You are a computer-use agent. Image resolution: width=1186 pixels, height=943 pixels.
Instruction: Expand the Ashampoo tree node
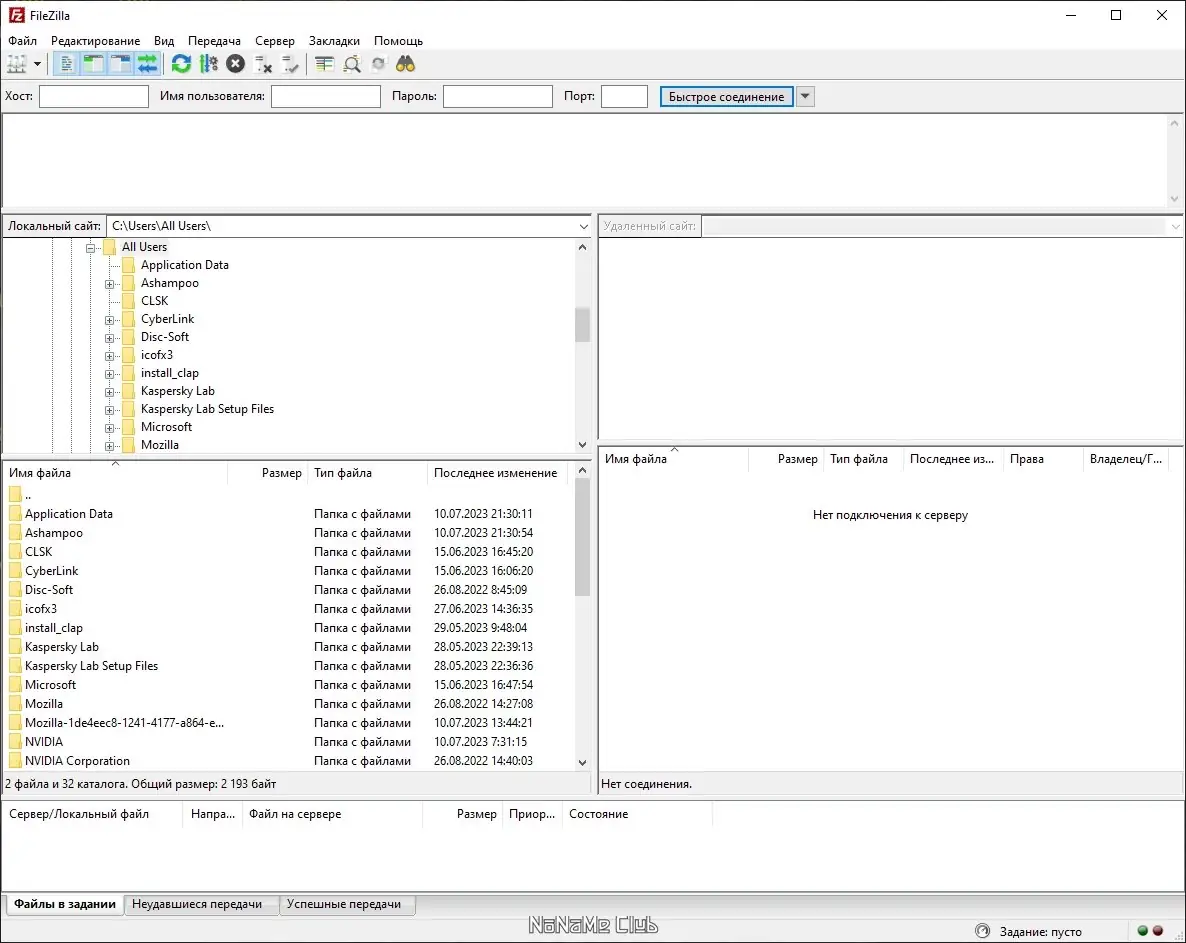[x=110, y=284]
